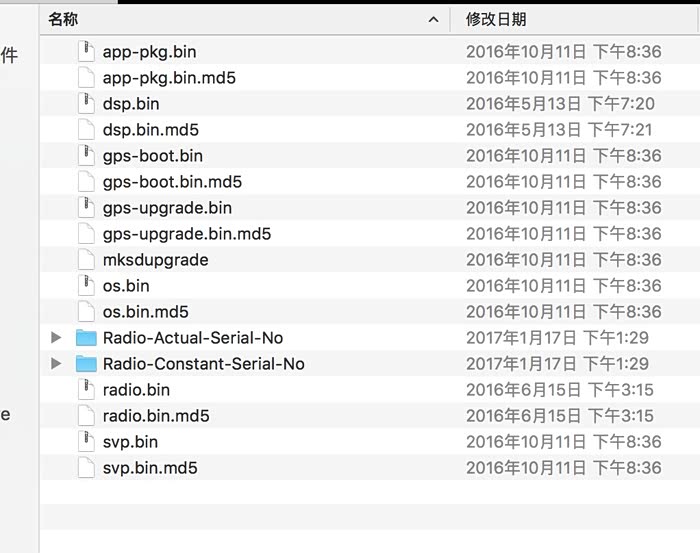Sort by the 名称 column header
The height and width of the screenshot is (553, 700).
[x=63, y=19]
